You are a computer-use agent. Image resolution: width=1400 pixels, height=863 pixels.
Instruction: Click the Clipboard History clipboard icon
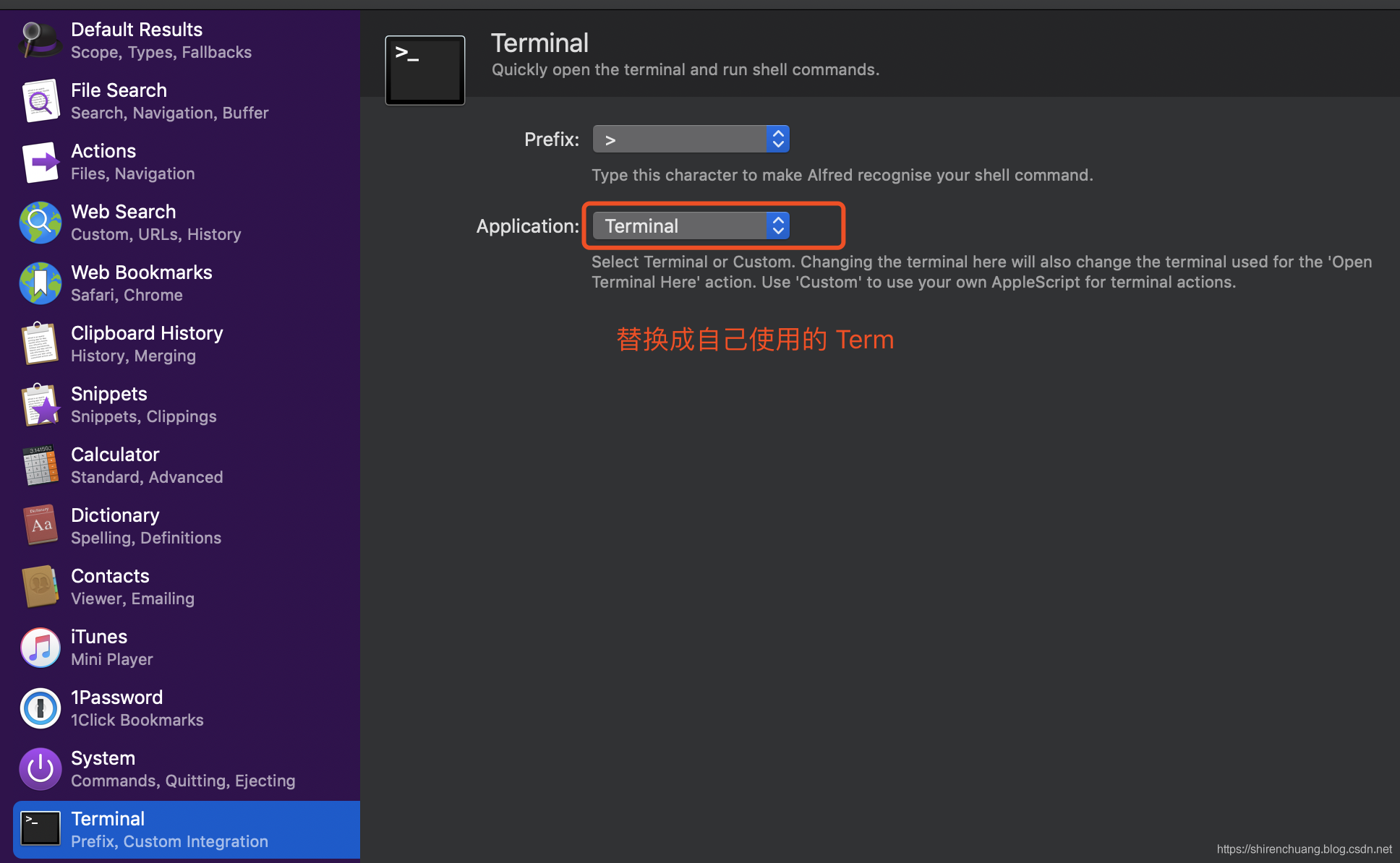coord(40,343)
